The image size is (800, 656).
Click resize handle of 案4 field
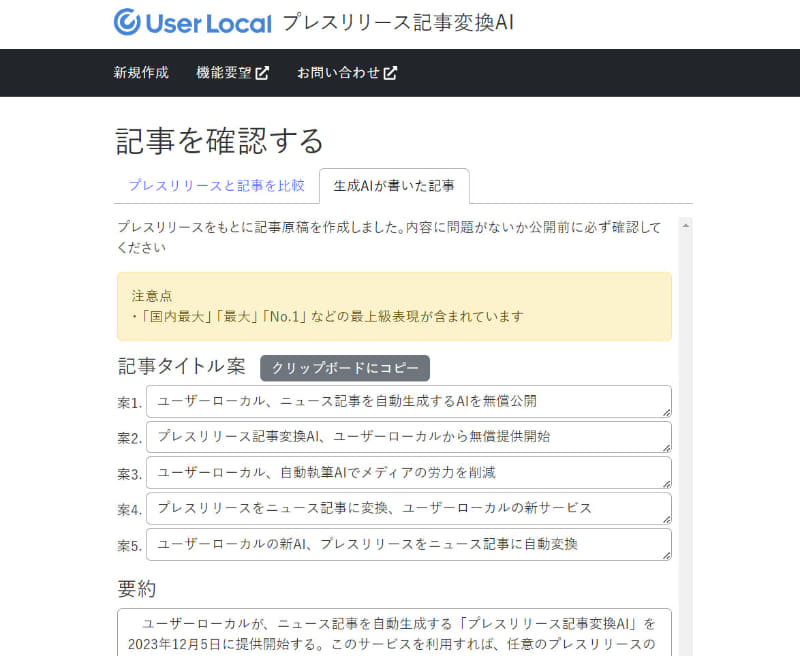[x=666, y=519]
